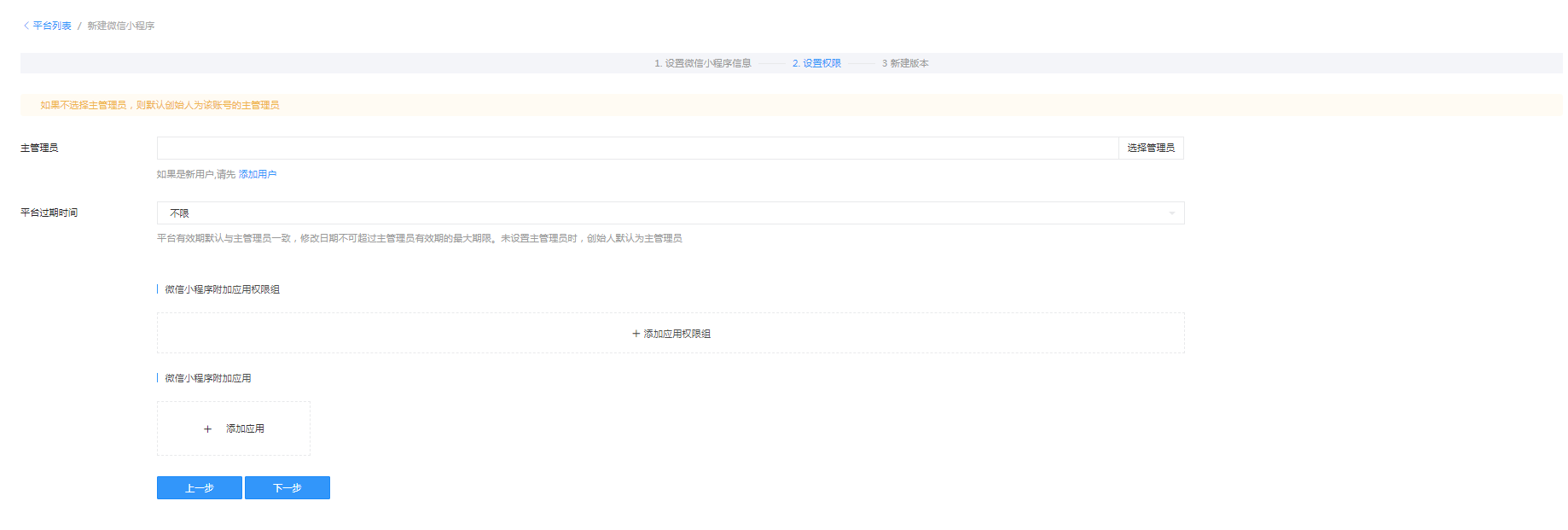Click the 微信小程序附加应用权限组 section heading
Viewport: 1568px width, 530px height.
coord(222,289)
